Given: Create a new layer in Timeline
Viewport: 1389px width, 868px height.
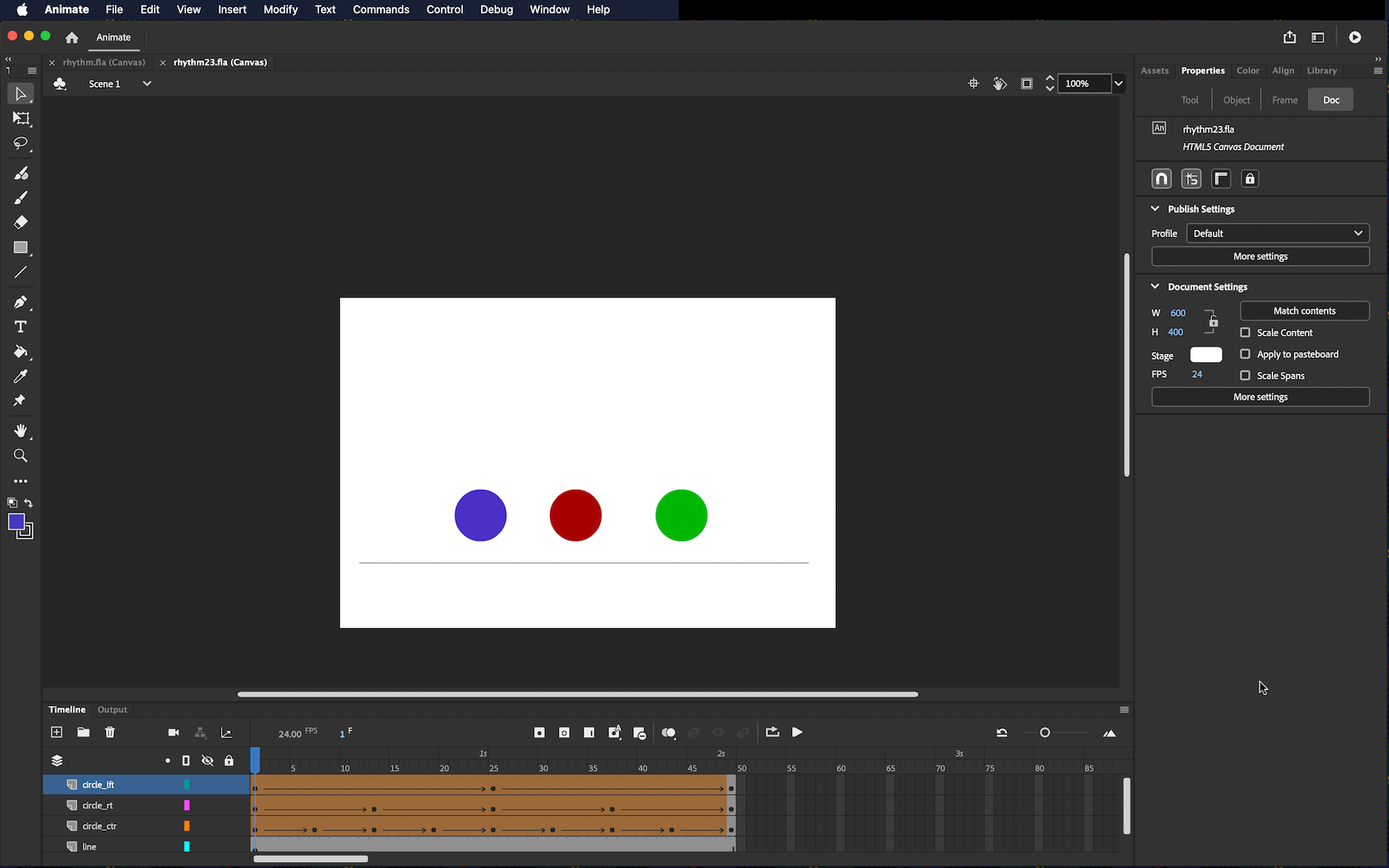Looking at the screenshot, I should [x=56, y=732].
